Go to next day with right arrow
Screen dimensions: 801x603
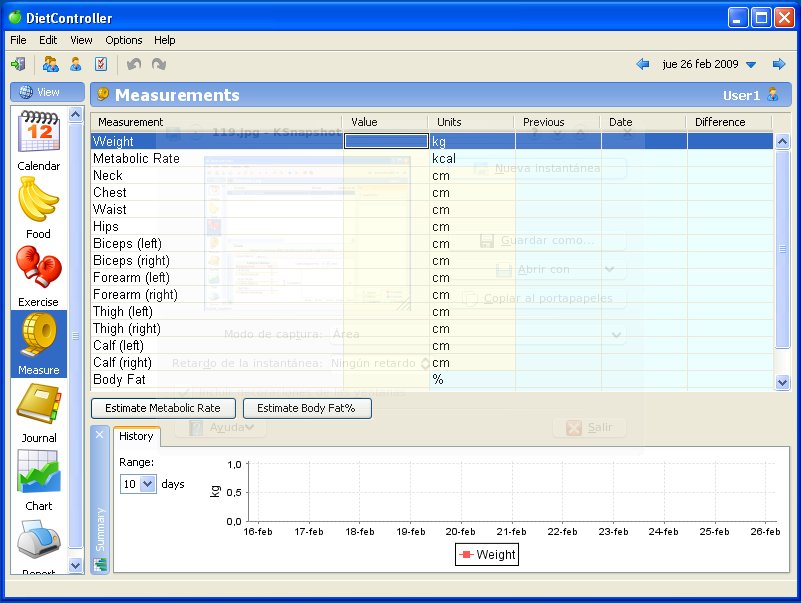coord(779,64)
